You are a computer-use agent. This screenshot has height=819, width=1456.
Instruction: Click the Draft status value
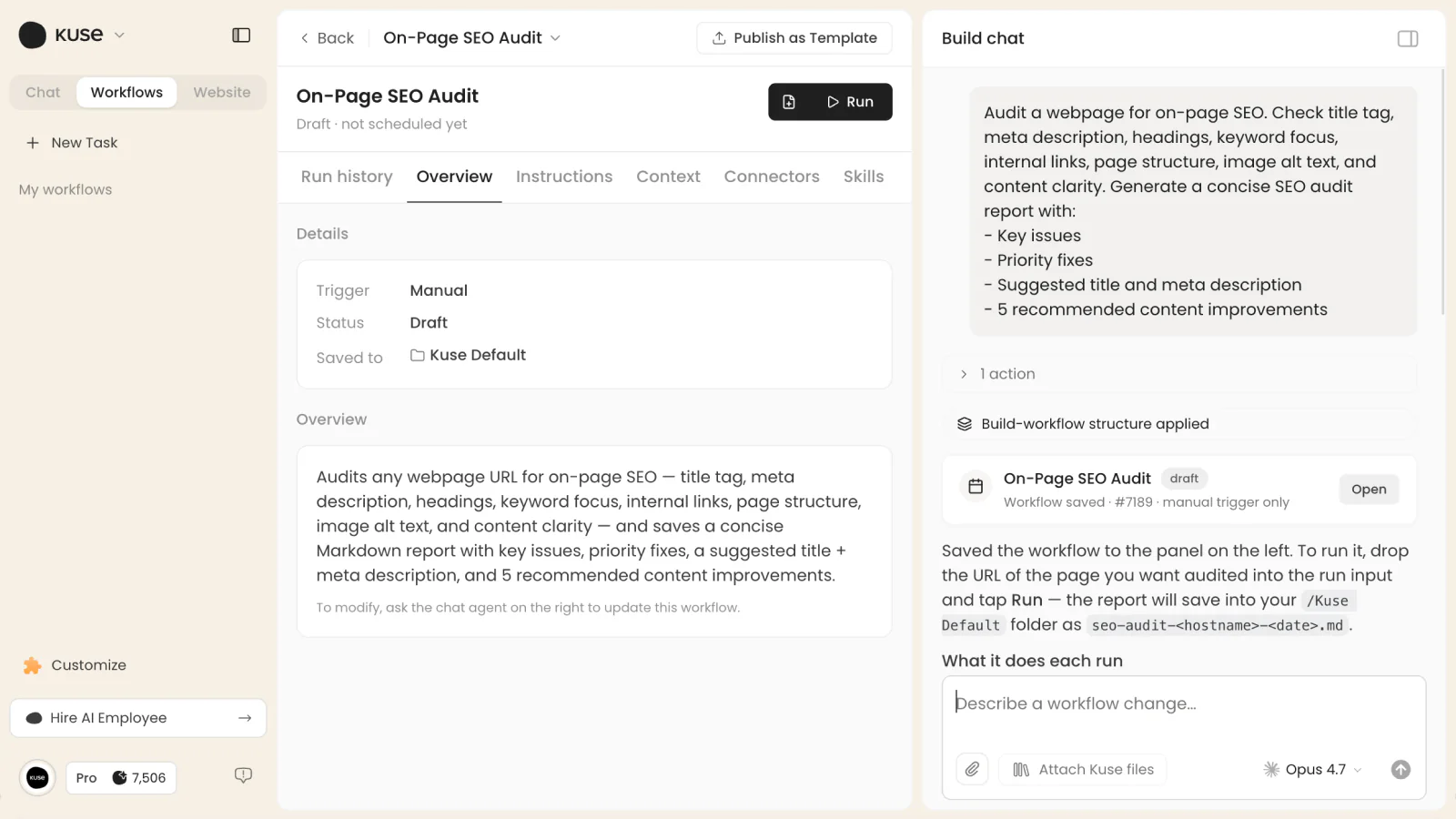point(429,323)
